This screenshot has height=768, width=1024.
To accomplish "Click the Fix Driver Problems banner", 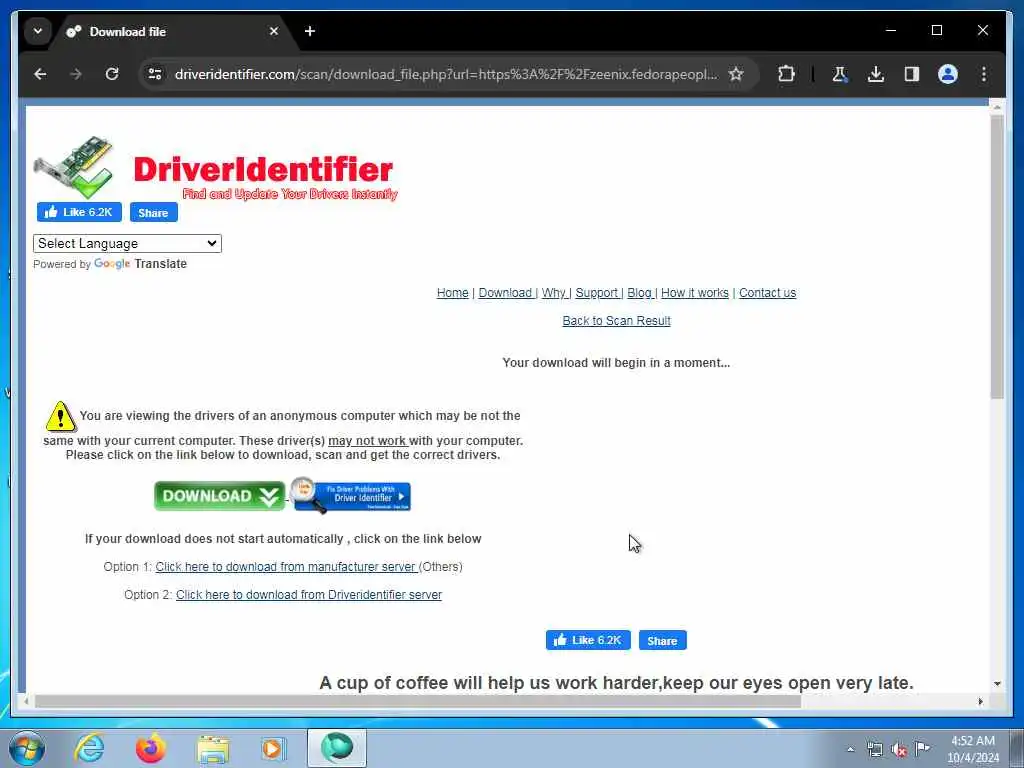I will (x=351, y=495).
